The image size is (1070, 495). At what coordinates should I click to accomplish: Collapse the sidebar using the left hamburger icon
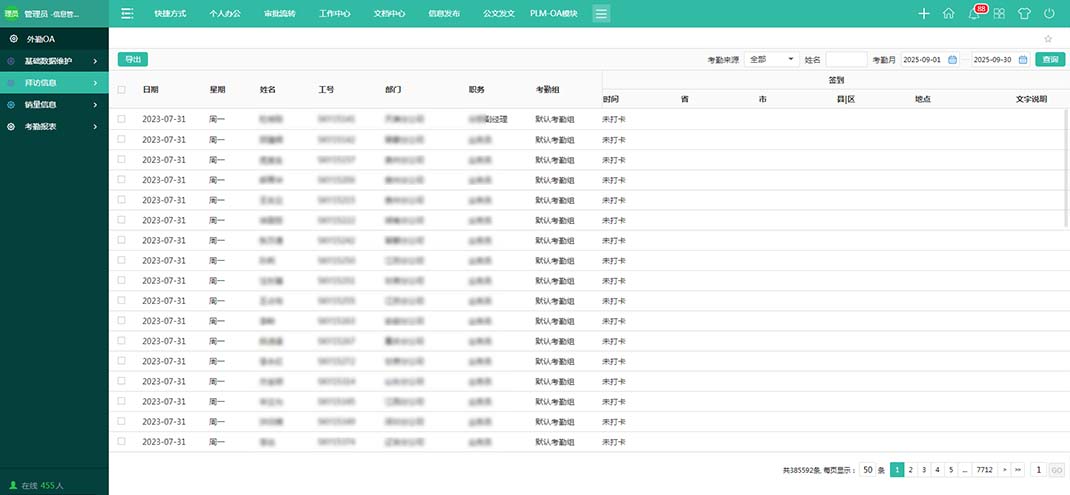[x=127, y=14]
